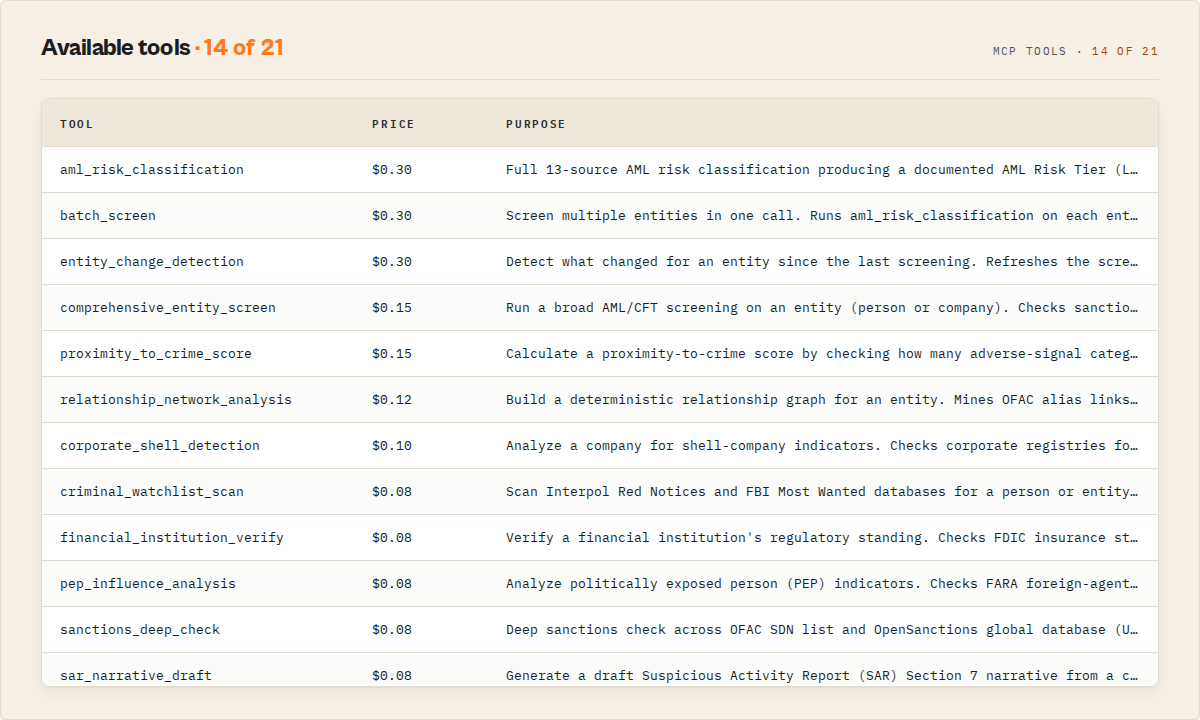1200x720 pixels.
Task: Click the $0.15 price for proximity_to_crime_score
Action: click(392, 353)
